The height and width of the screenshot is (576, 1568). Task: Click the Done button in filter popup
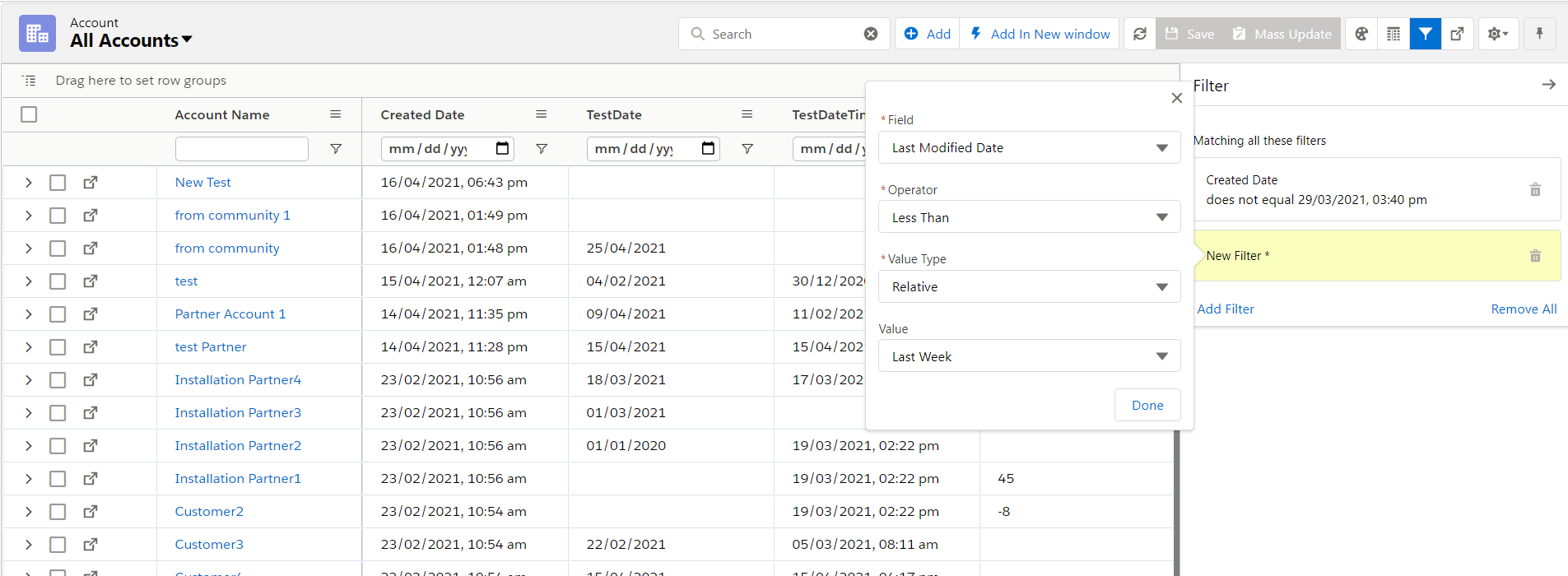click(1147, 405)
